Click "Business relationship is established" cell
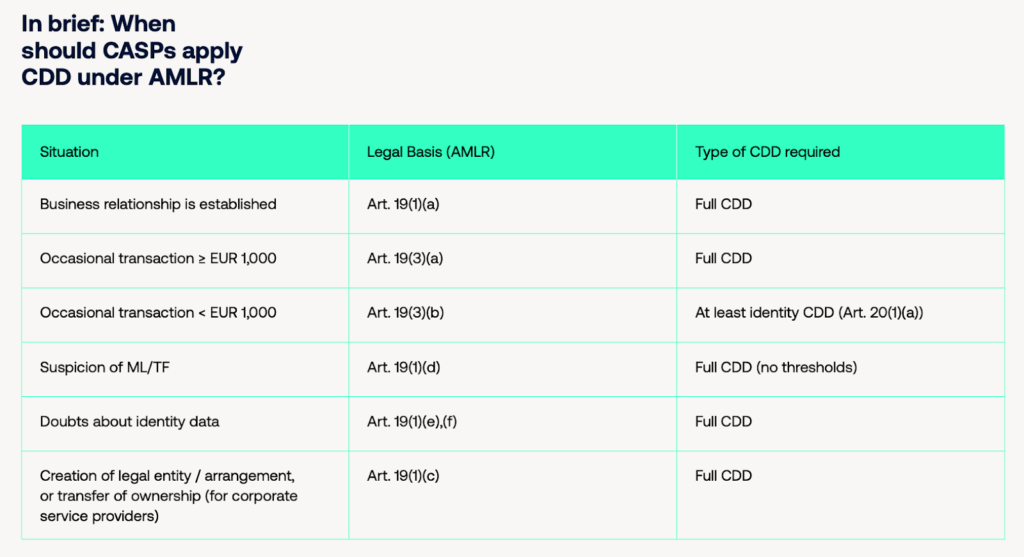 tap(158, 204)
